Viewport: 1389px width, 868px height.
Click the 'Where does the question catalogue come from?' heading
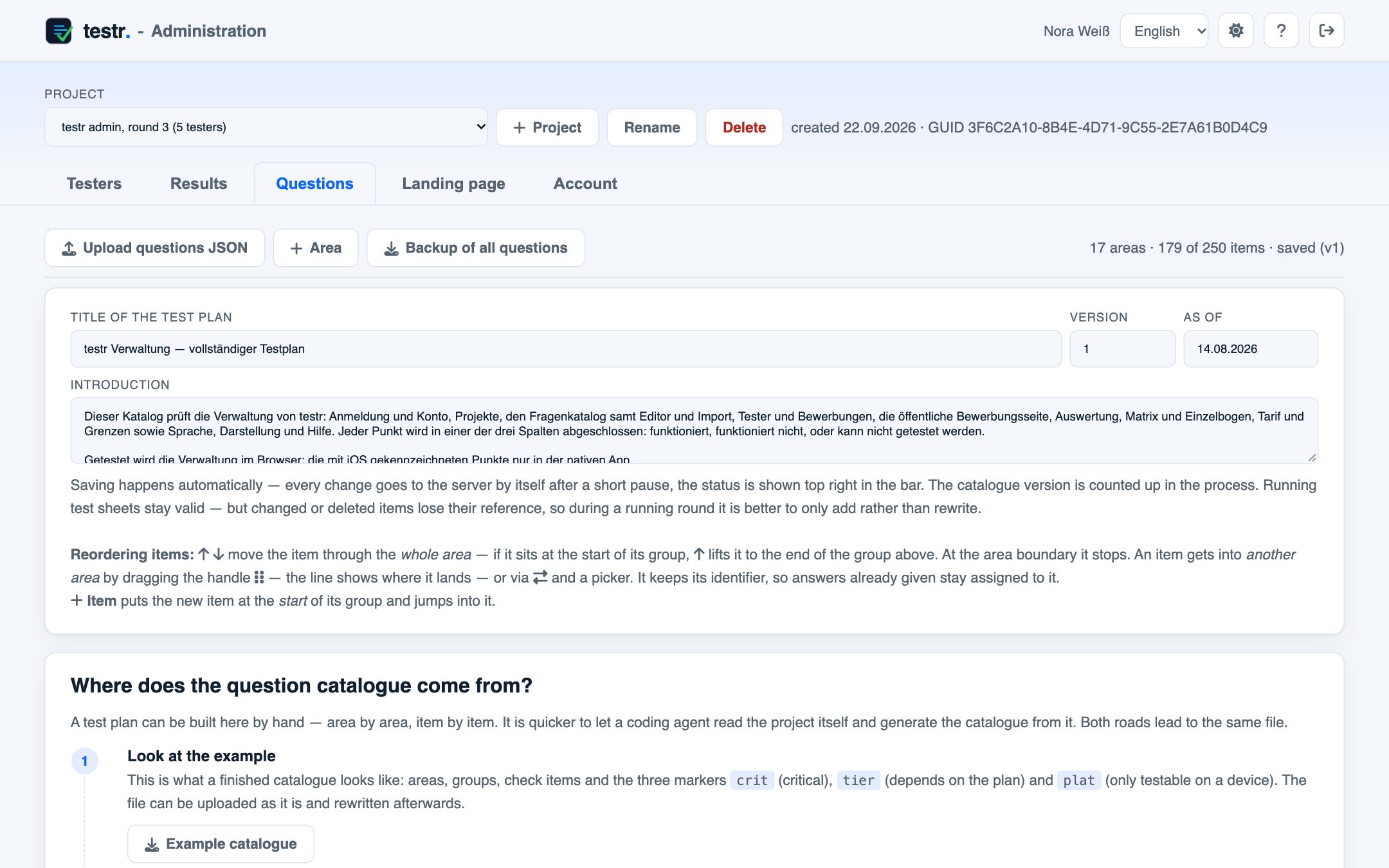click(302, 686)
